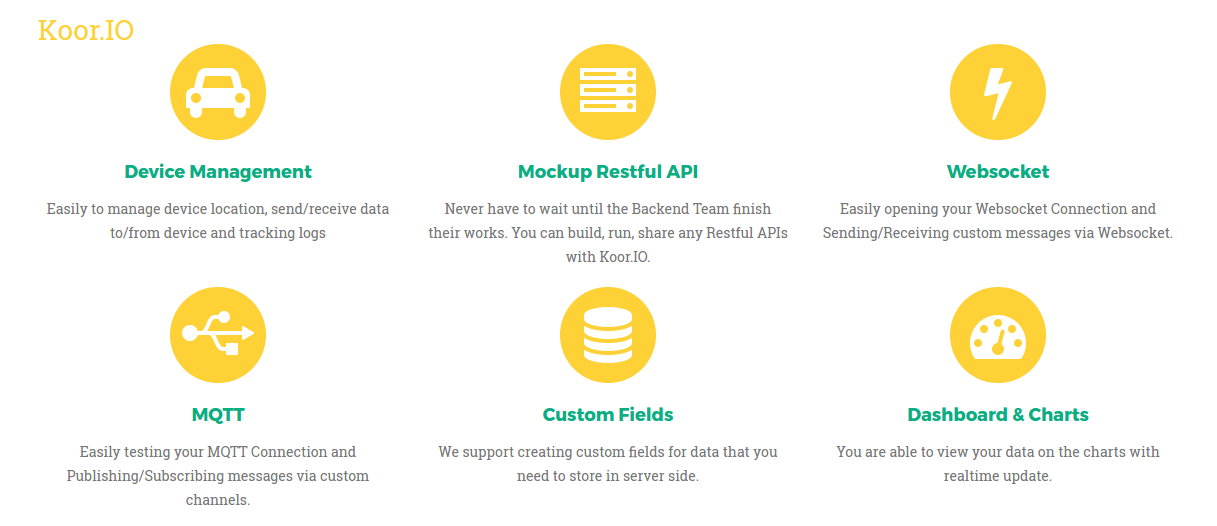The image size is (1217, 526).
Task: Click the MQTT Publishing/Subscribing description text
Action: click(x=218, y=475)
